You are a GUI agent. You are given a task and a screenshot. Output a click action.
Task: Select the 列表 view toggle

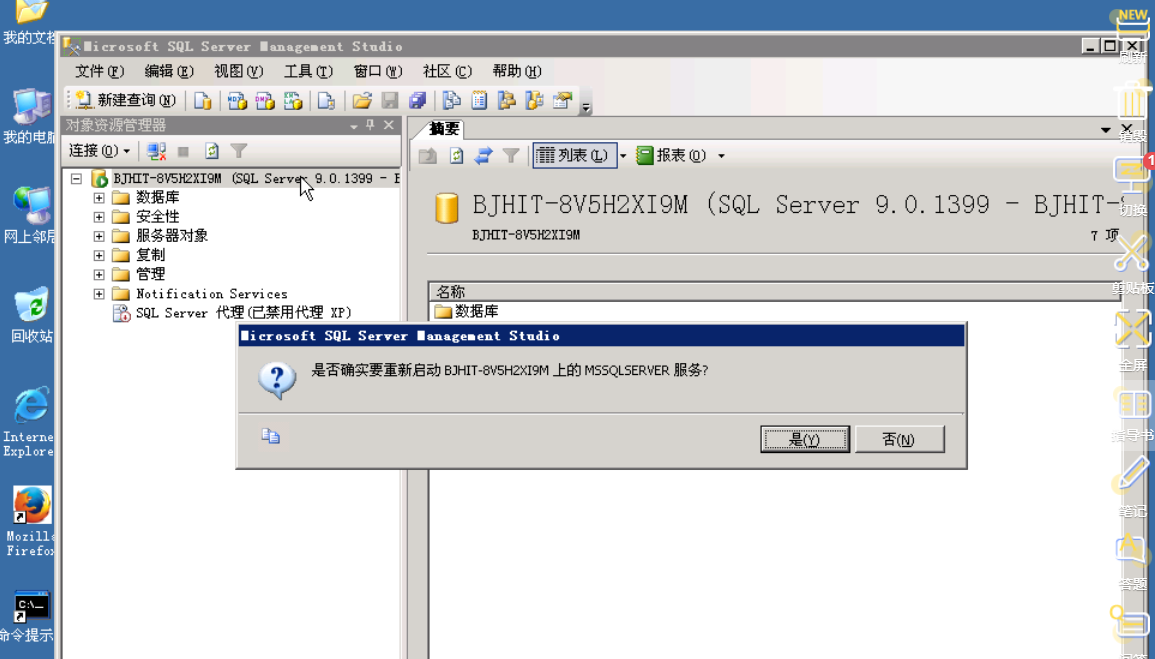click(575, 156)
